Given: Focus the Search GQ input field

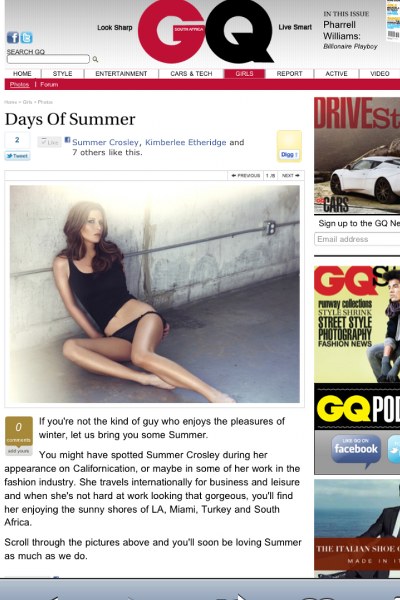Looking at the screenshot, I should (48, 59).
